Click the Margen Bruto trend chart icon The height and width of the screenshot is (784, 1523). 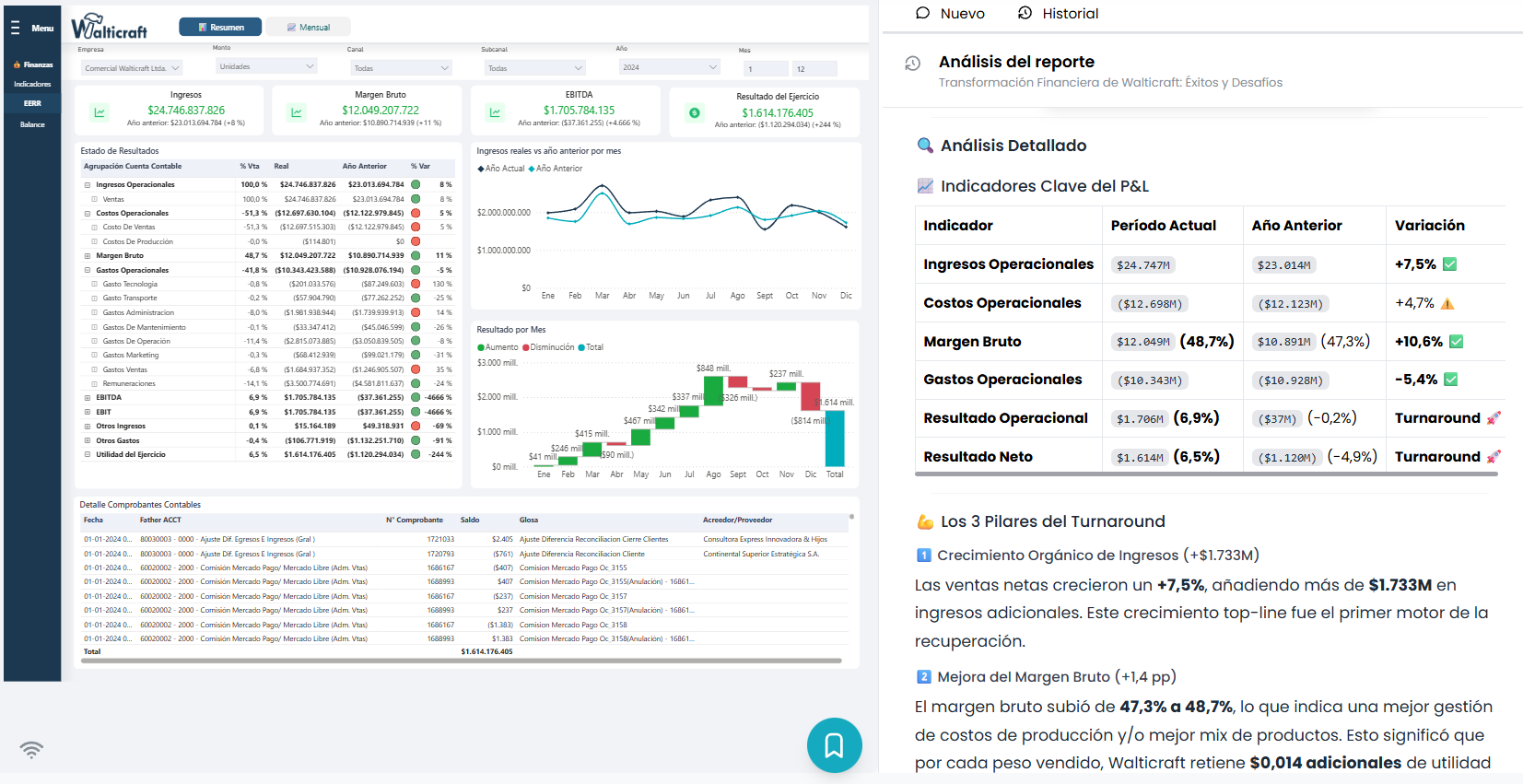pyautogui.click(x=297, y=112)
